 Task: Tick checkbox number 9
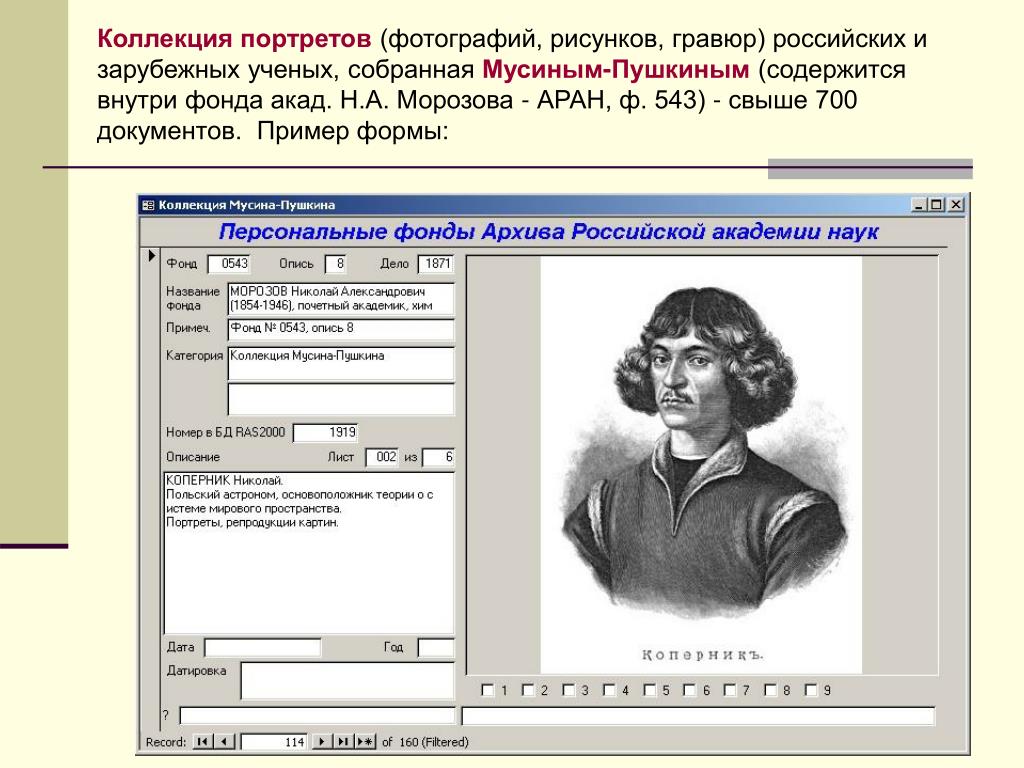810,690
